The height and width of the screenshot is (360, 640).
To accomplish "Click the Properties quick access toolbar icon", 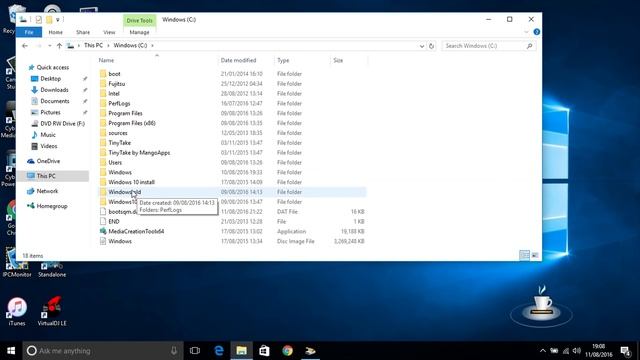I will click(38, 20).
